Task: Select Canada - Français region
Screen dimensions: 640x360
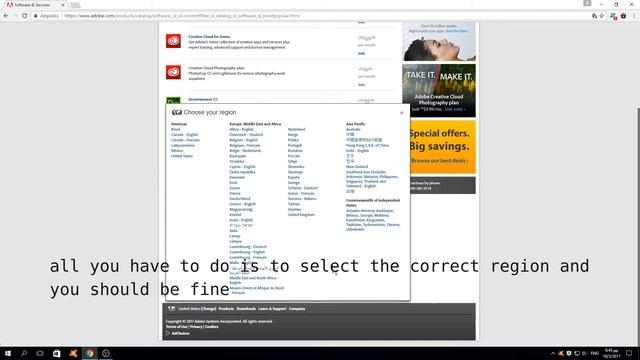Action: click(x=185, y=140)
